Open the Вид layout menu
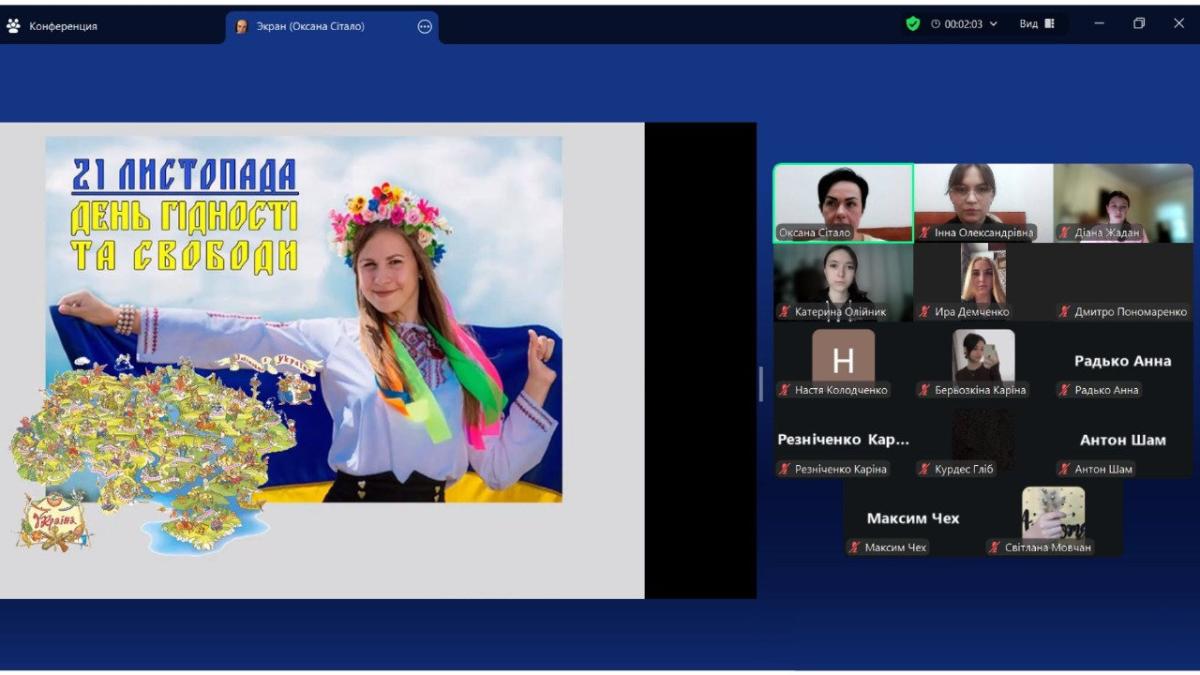 pyautogui.click(x=1036, y=24)
